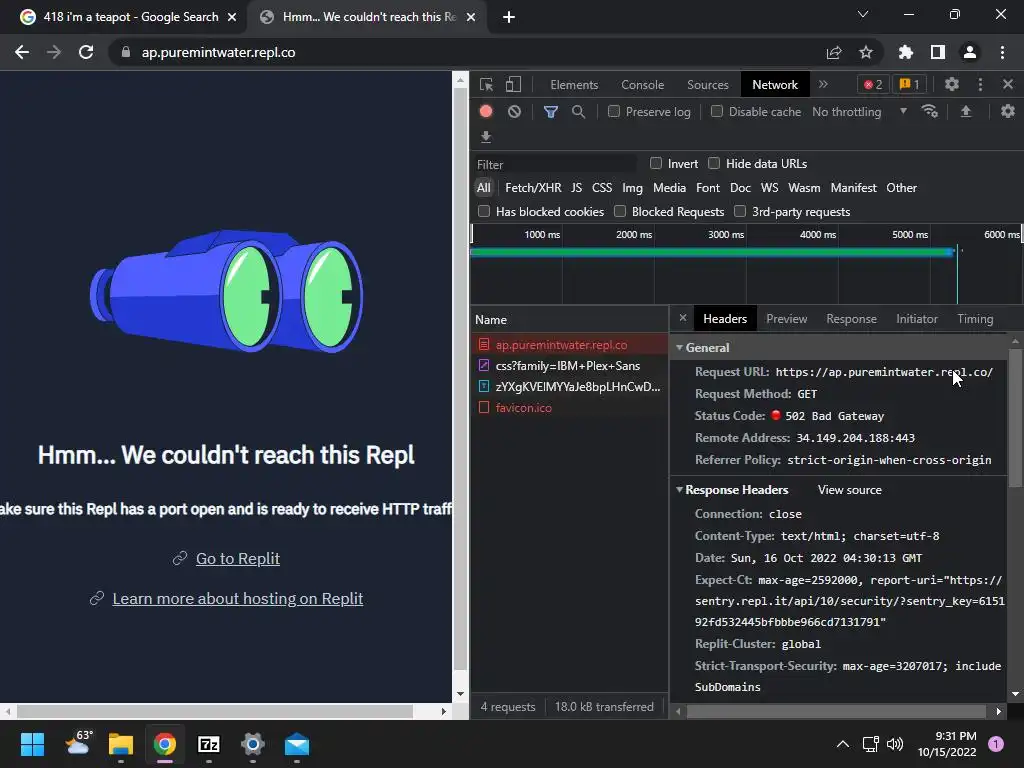The height and width of the screenshot is (768, 1024).
Task: Clear the network log
Action: [515, 112]
